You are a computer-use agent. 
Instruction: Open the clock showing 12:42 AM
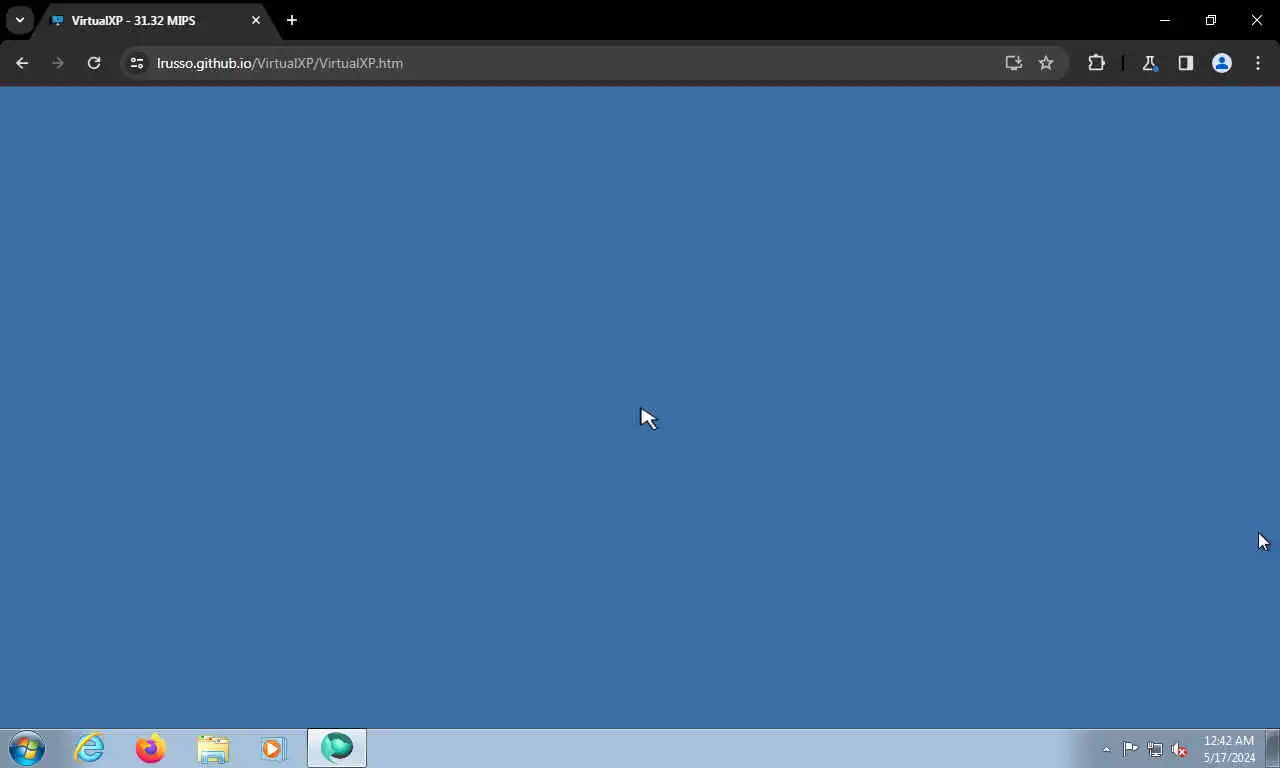click(x=1229, y=749)
